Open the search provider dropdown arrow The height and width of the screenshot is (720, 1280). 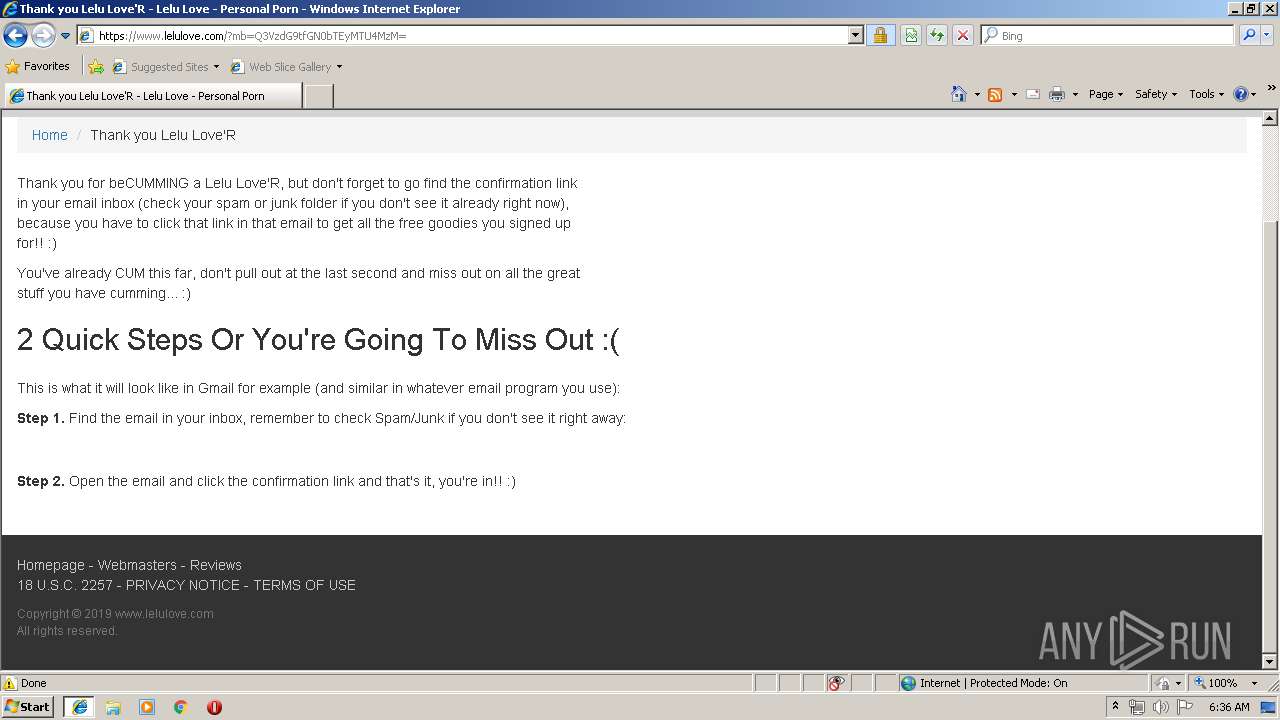pyautogui.click(x=1267, y=35)
